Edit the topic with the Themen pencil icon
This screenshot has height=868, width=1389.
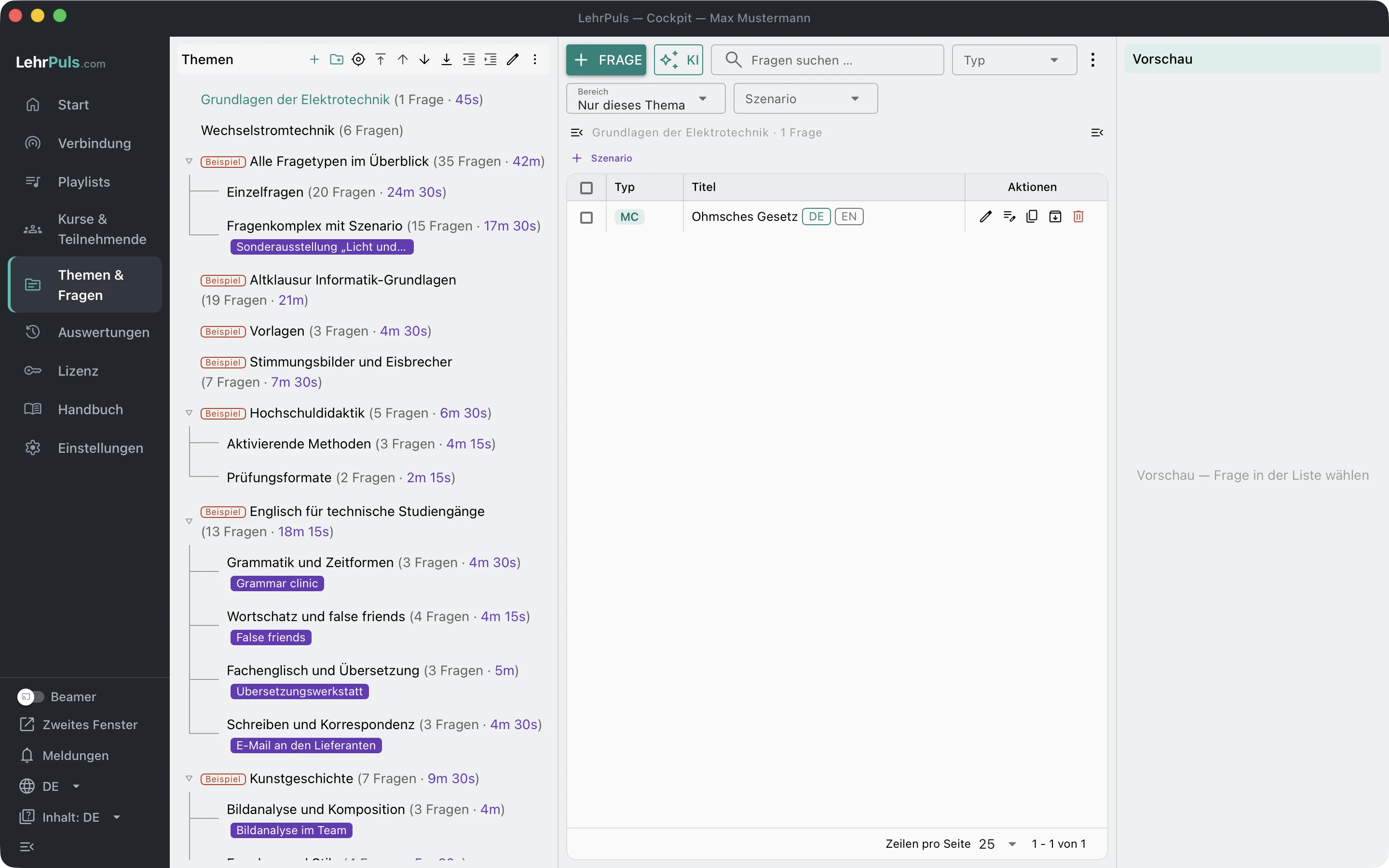[x=513, y=59]
